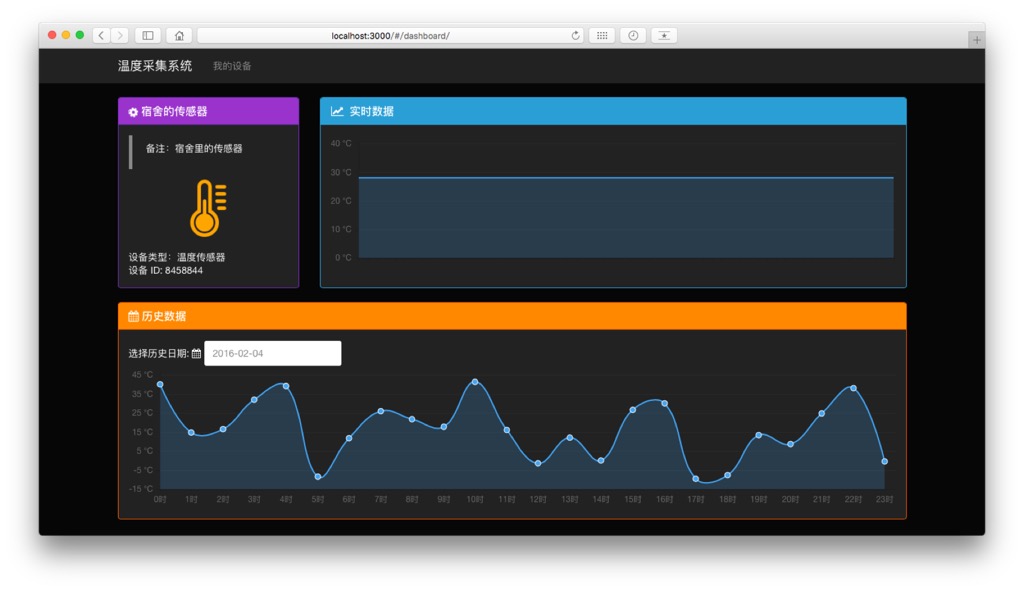Click the 选择历史日期 label
The image size is (1024, 591).
pos(159,353)
